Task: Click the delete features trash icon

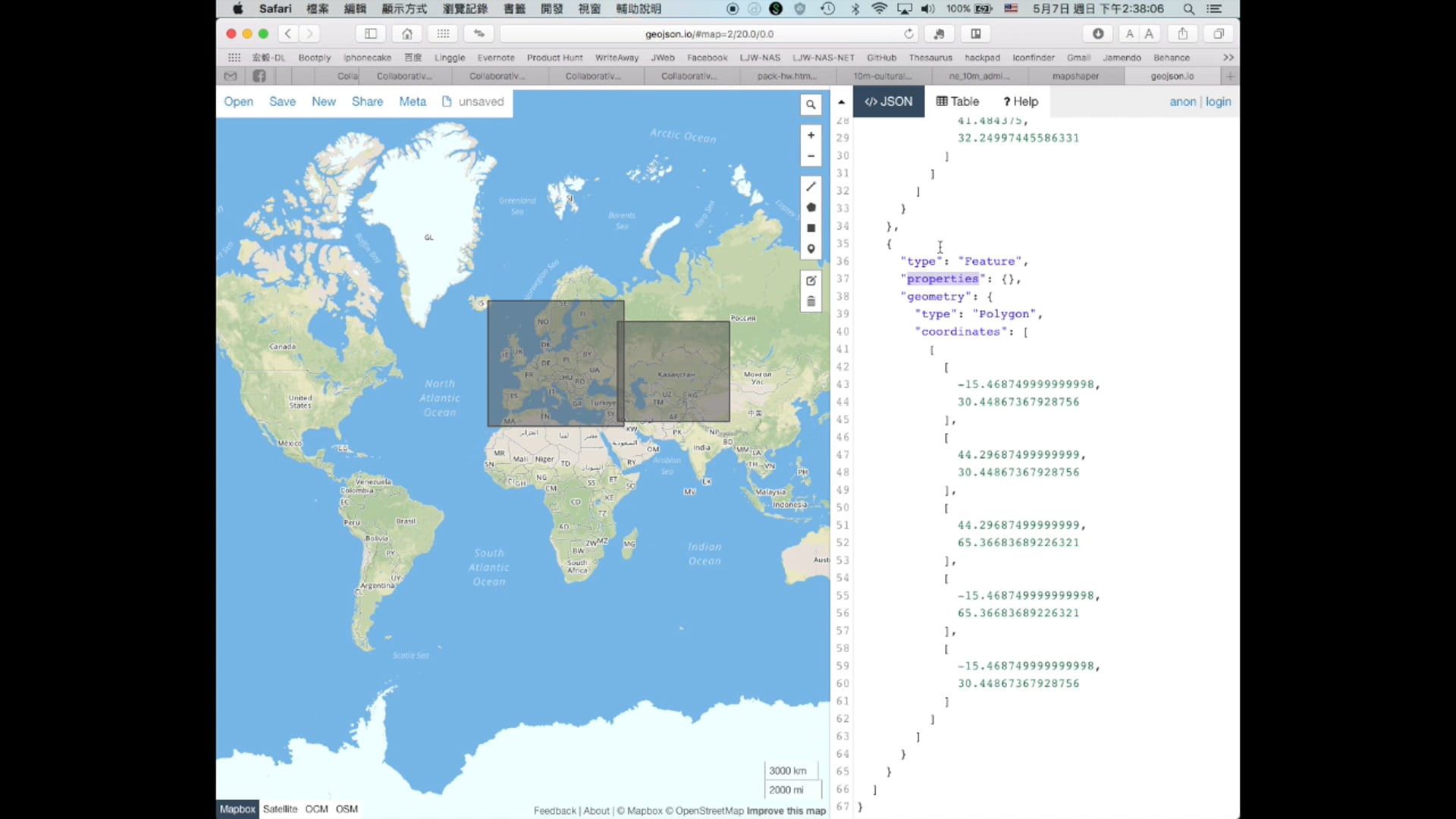Action: (x=811, y=301)
